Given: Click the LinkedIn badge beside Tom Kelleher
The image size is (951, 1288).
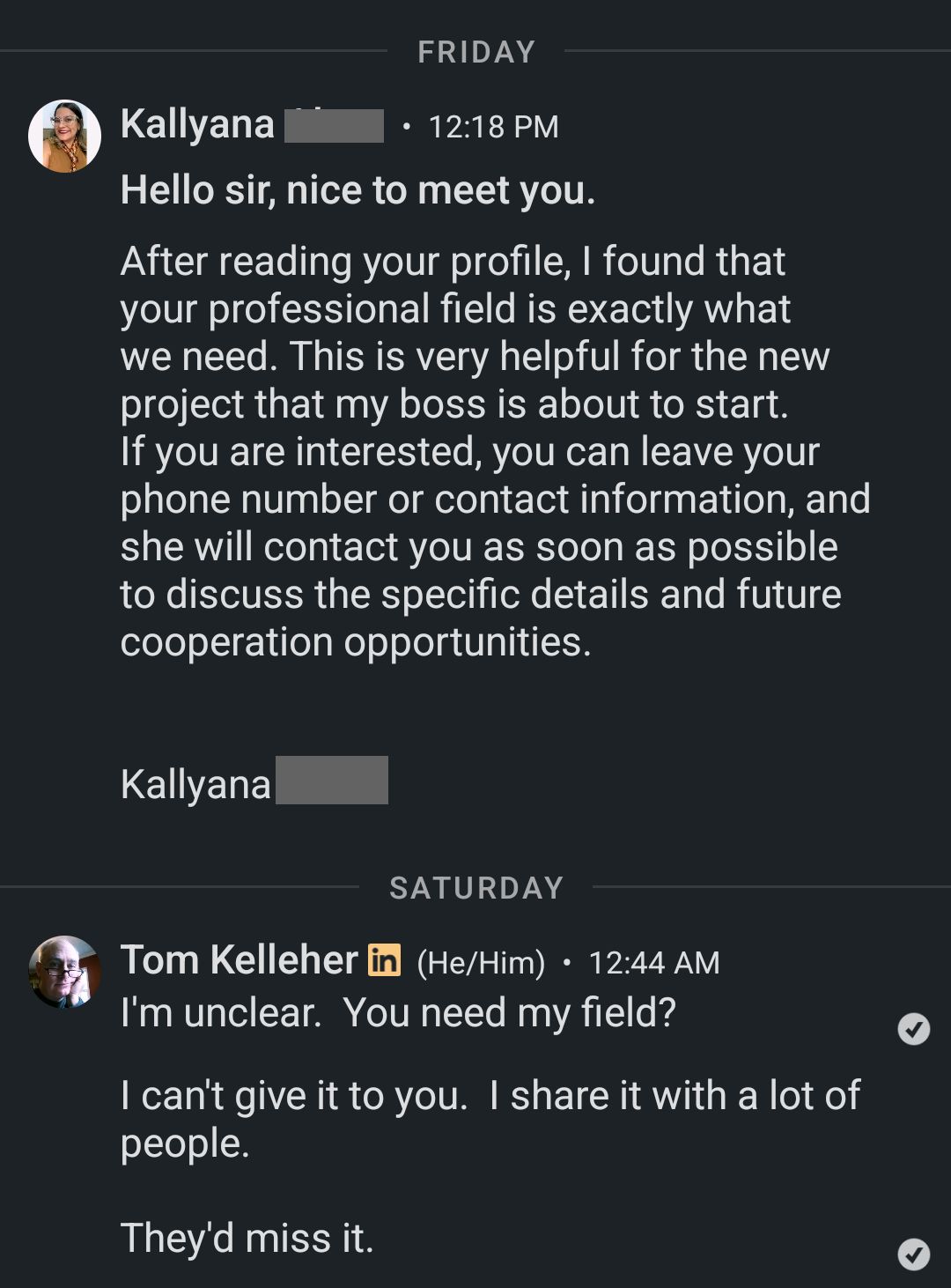Looking at the screenshot, I should [384, 960].
